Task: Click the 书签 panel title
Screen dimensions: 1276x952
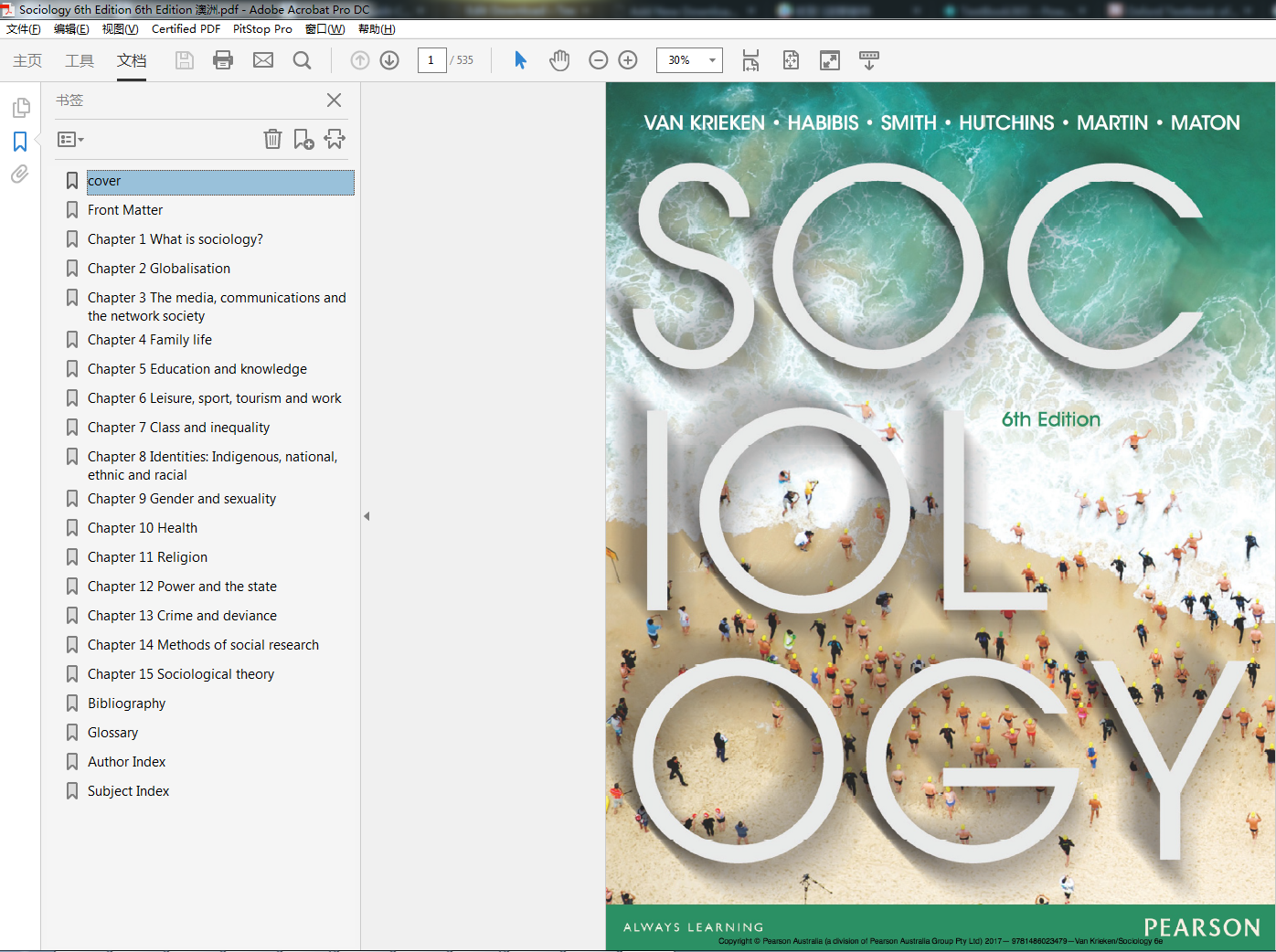Action: click(x=69, y=100)
